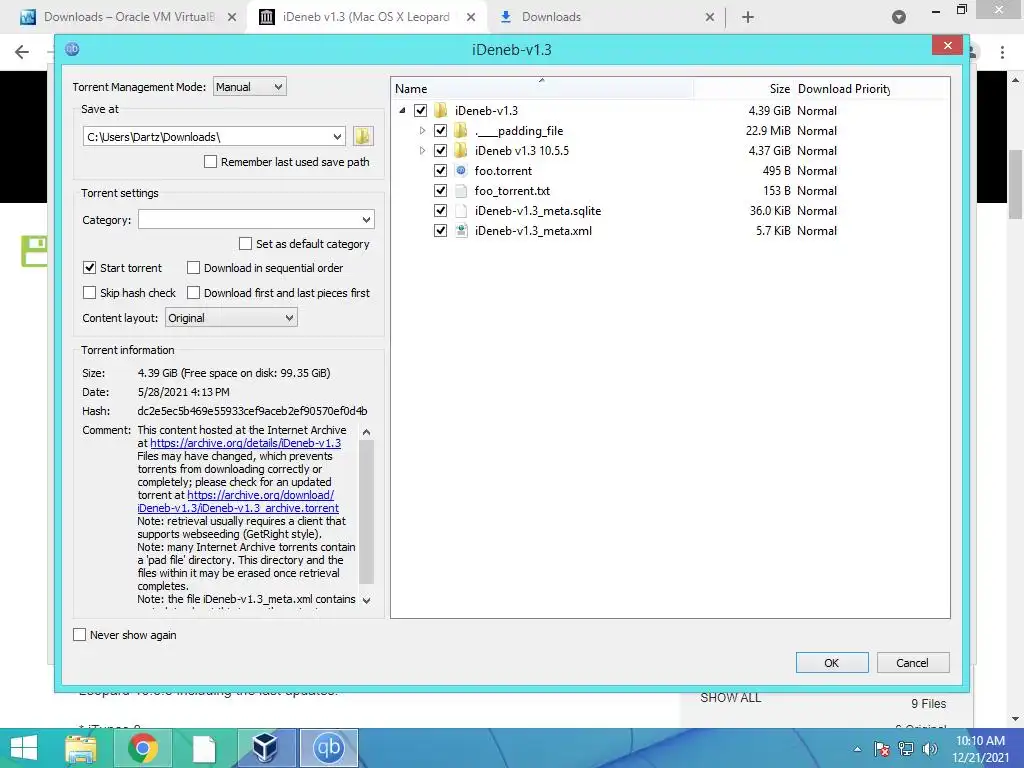Click the comment box scrollbar thumb

366,511
